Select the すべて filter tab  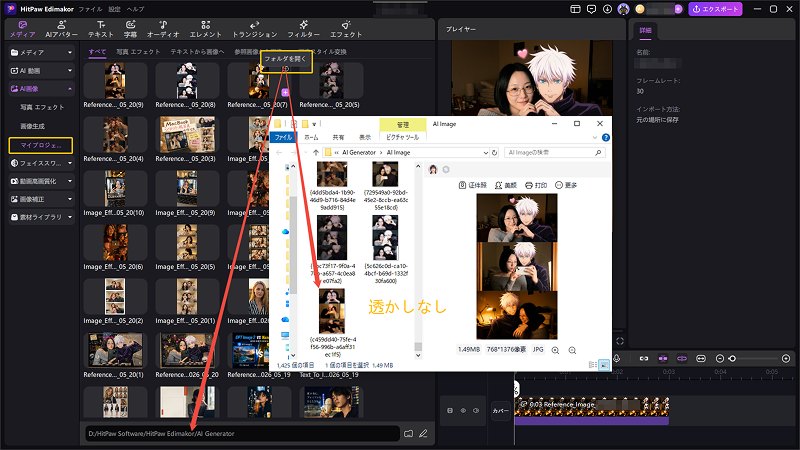click(x=97, y=52)
